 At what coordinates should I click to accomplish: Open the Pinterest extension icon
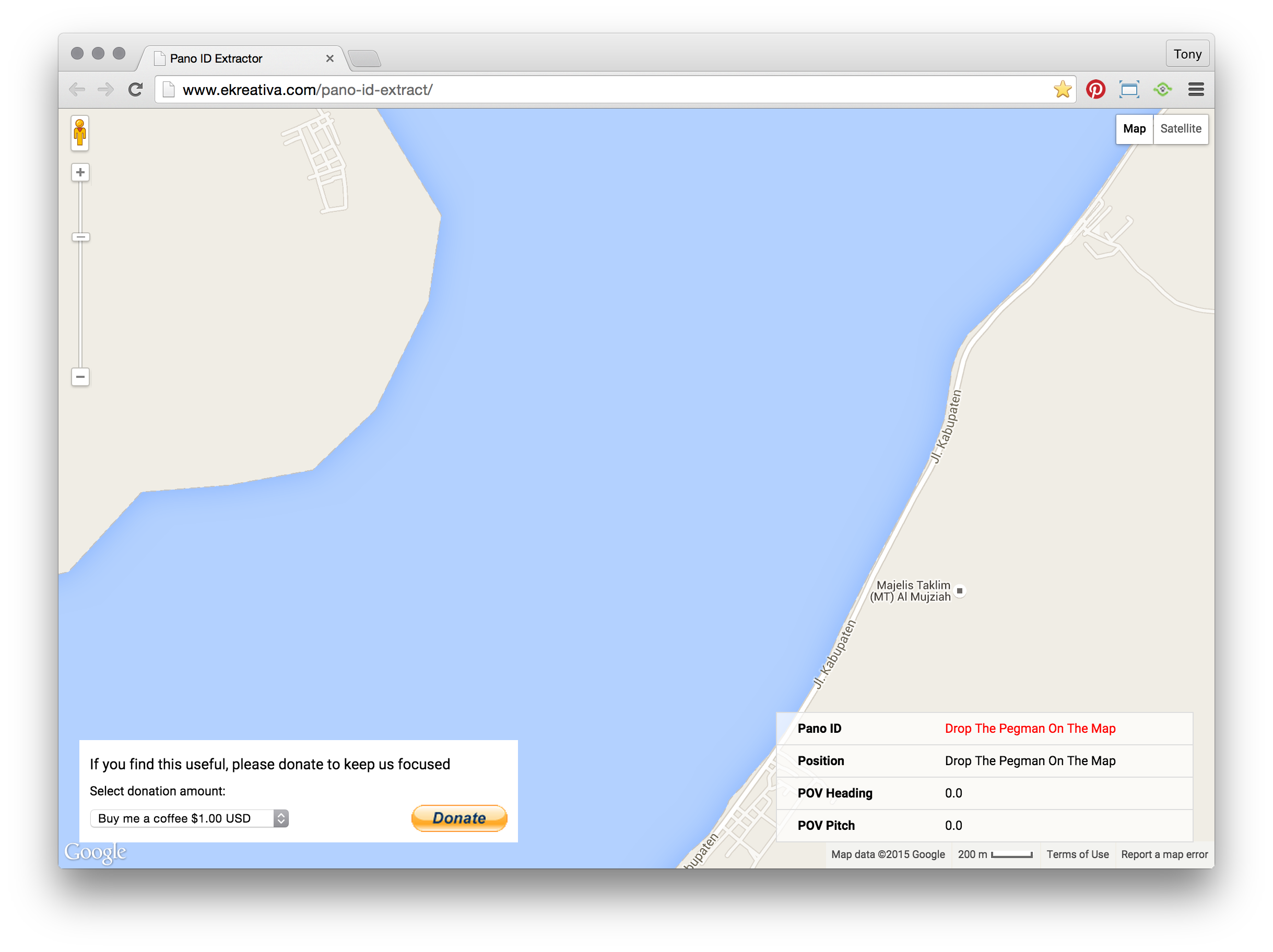[x=1095, y=89]
